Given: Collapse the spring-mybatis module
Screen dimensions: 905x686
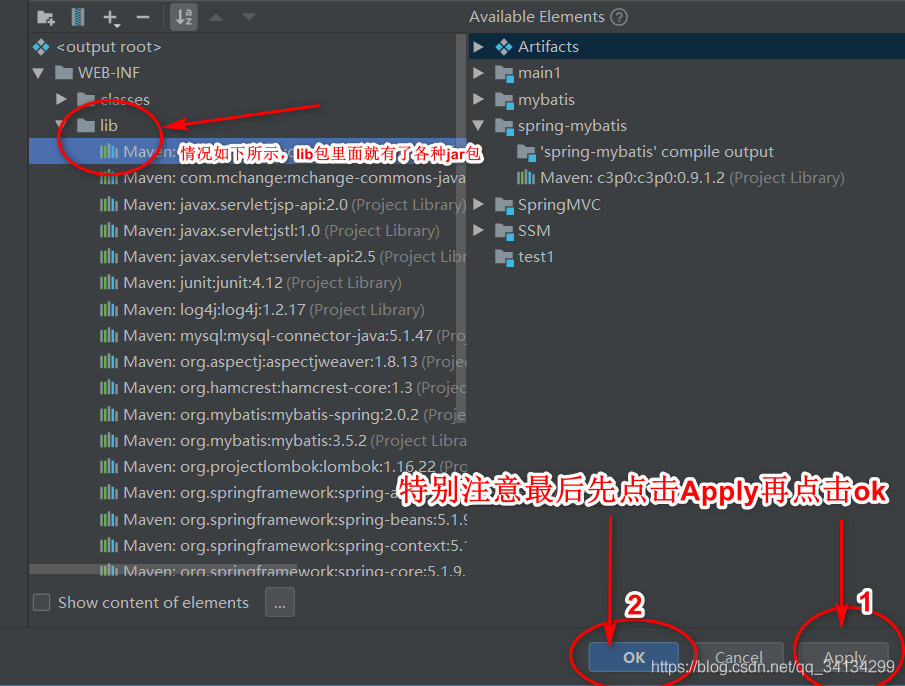Looking at the screenshot, I should pyautogui.click(x=478, y=125).
